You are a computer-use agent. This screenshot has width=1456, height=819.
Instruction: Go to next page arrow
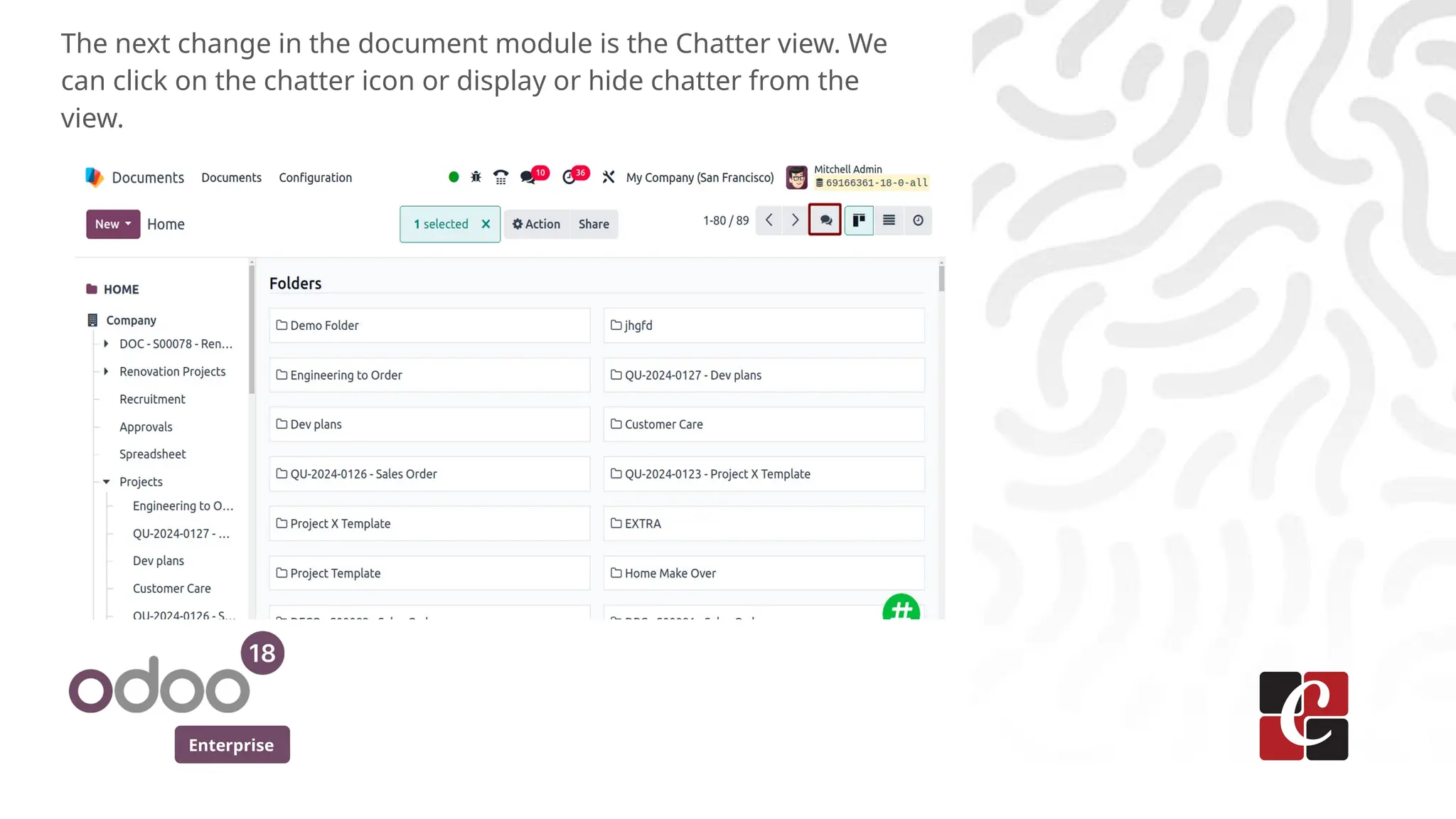point(795,220)
